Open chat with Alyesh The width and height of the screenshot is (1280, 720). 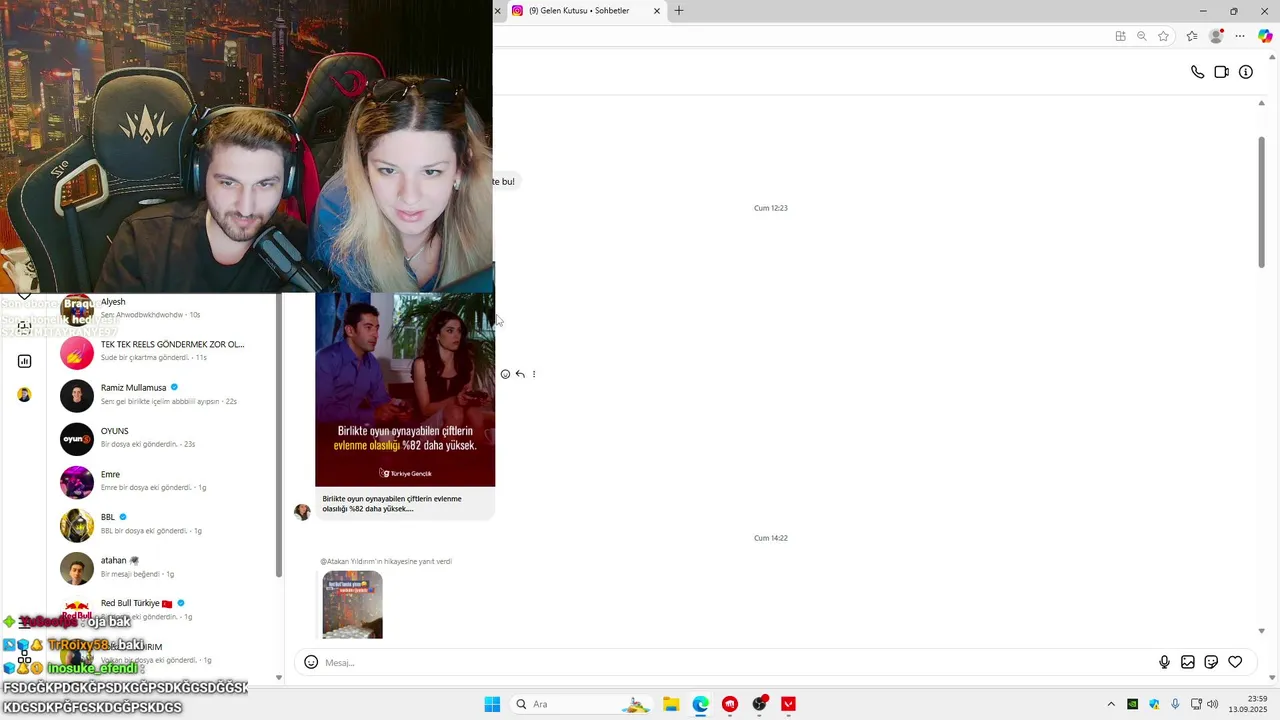(165, 308)
